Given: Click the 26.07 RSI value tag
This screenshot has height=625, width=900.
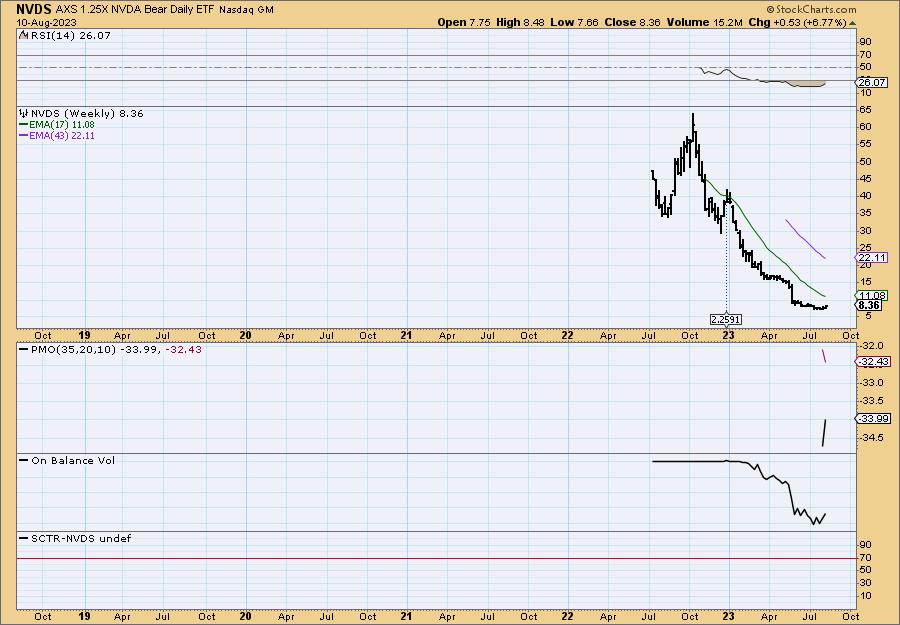Looking at the screenshot, I should (x=872, y=83).
